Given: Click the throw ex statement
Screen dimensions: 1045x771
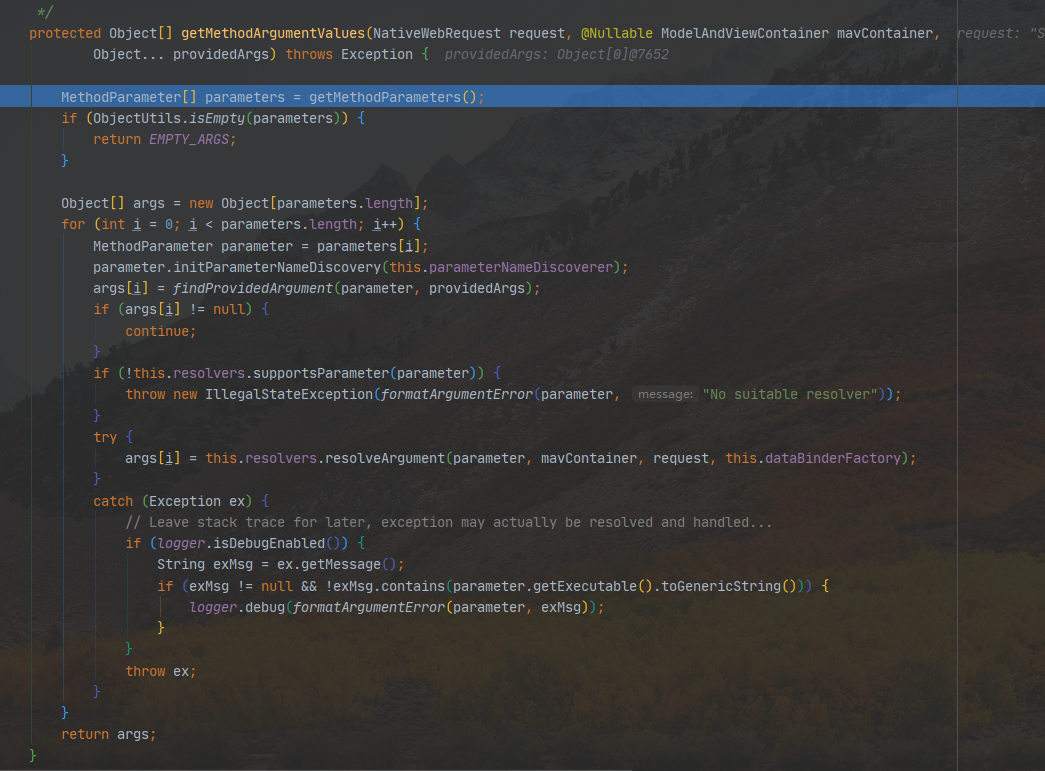Looking at the screenshot, I should tap(161, 672).
